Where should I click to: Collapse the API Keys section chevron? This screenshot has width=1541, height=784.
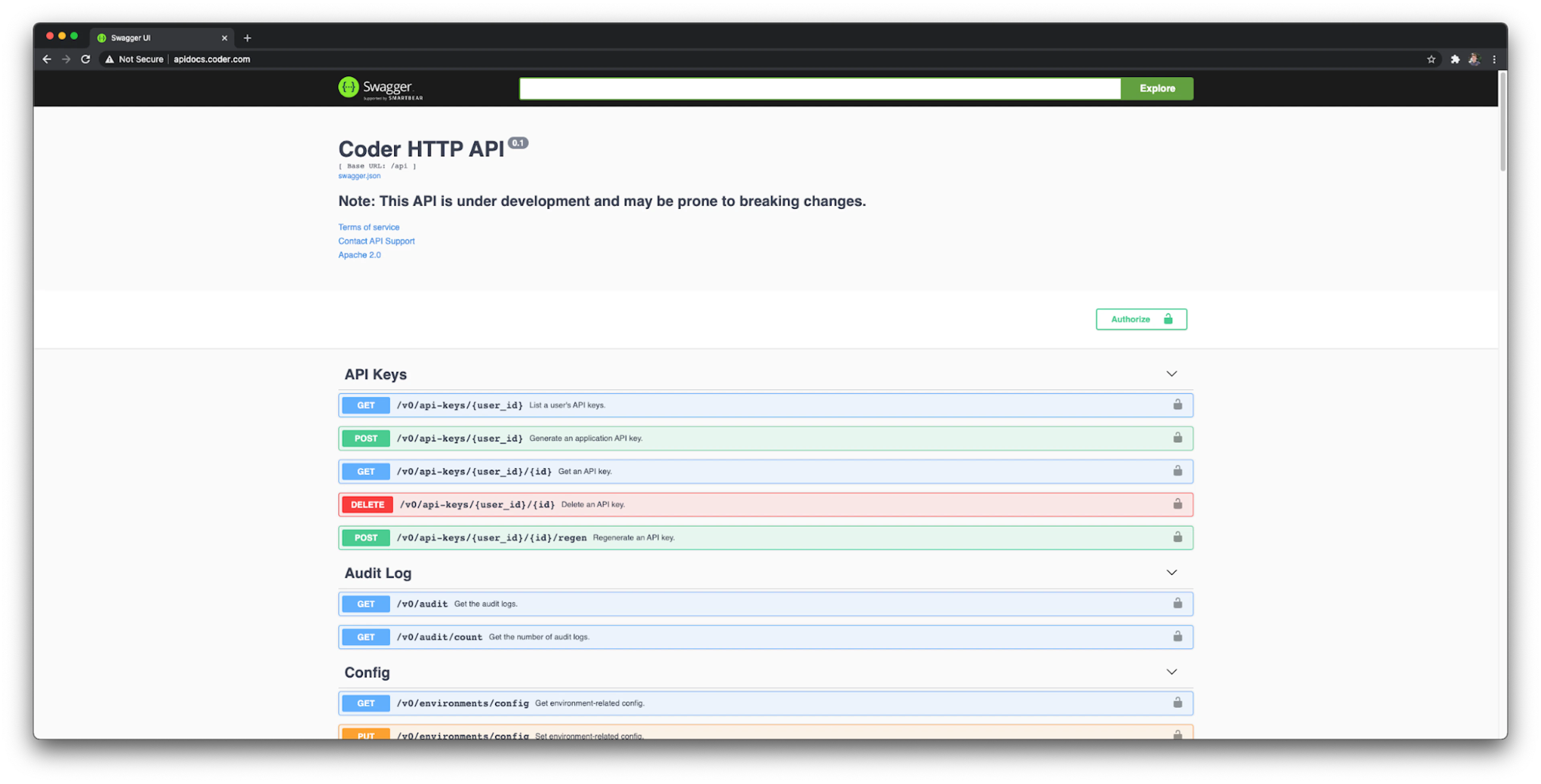coord(1171,374)
